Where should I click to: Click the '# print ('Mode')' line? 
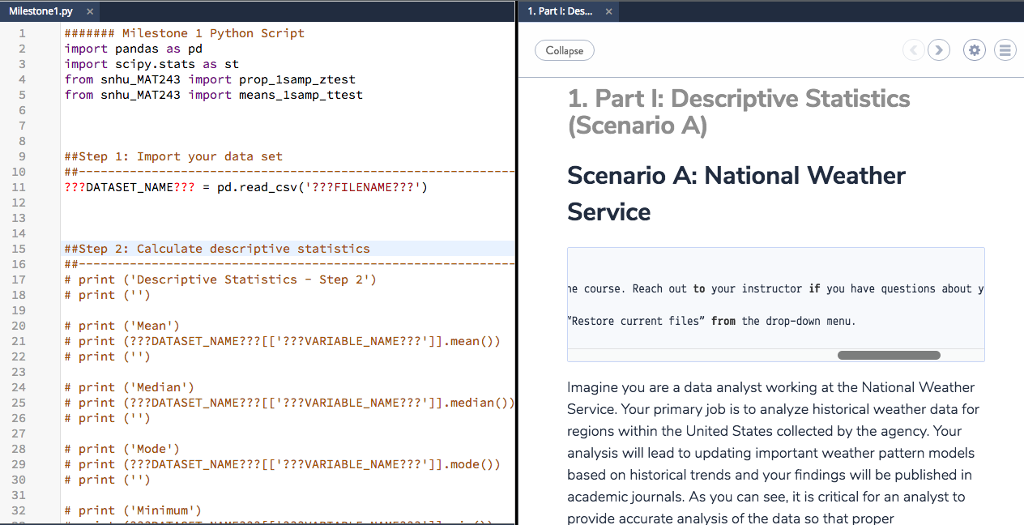tap(122, 449)
